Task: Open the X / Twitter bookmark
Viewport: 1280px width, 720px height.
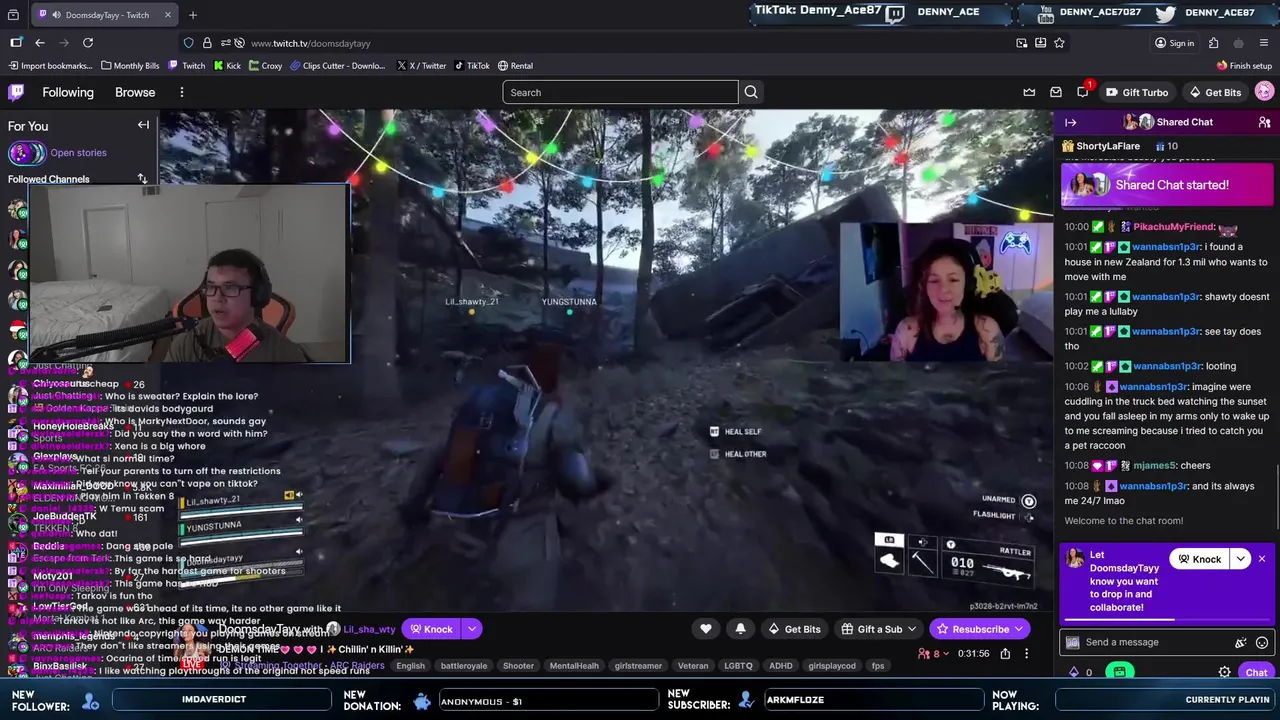Action: 421,66
